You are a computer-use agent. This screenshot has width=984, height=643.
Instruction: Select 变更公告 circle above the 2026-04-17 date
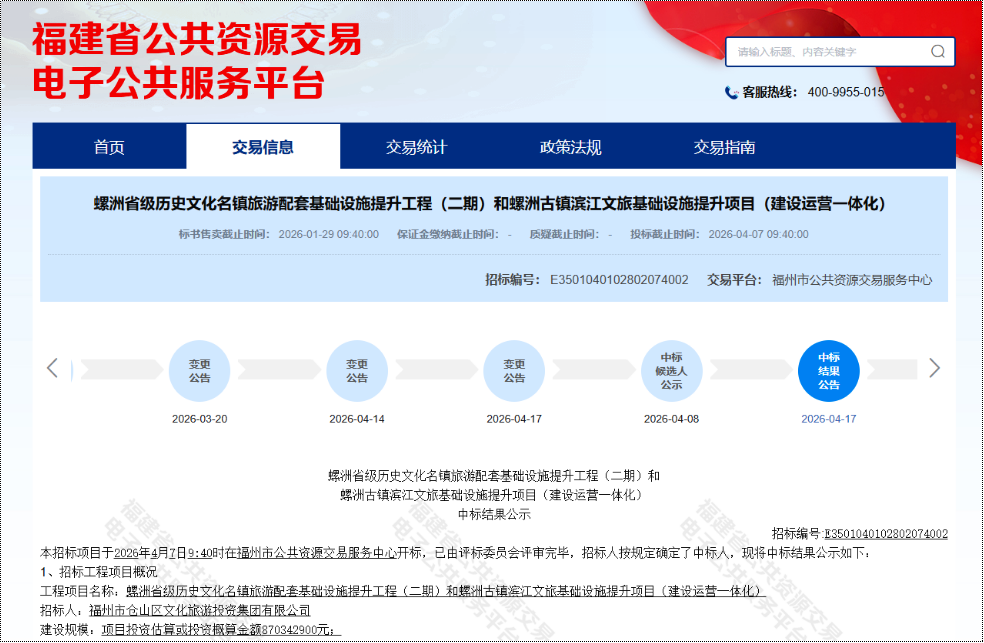point(514,371)
